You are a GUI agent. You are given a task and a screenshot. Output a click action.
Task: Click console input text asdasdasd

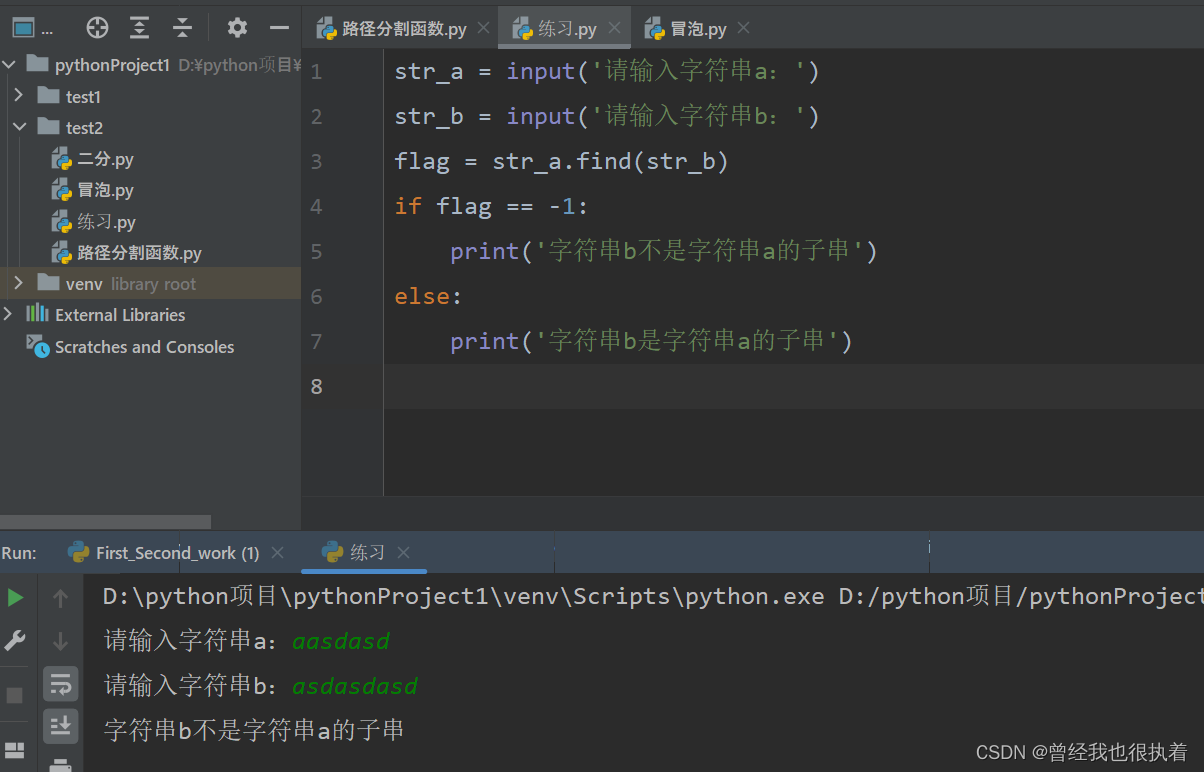(355, 686)
